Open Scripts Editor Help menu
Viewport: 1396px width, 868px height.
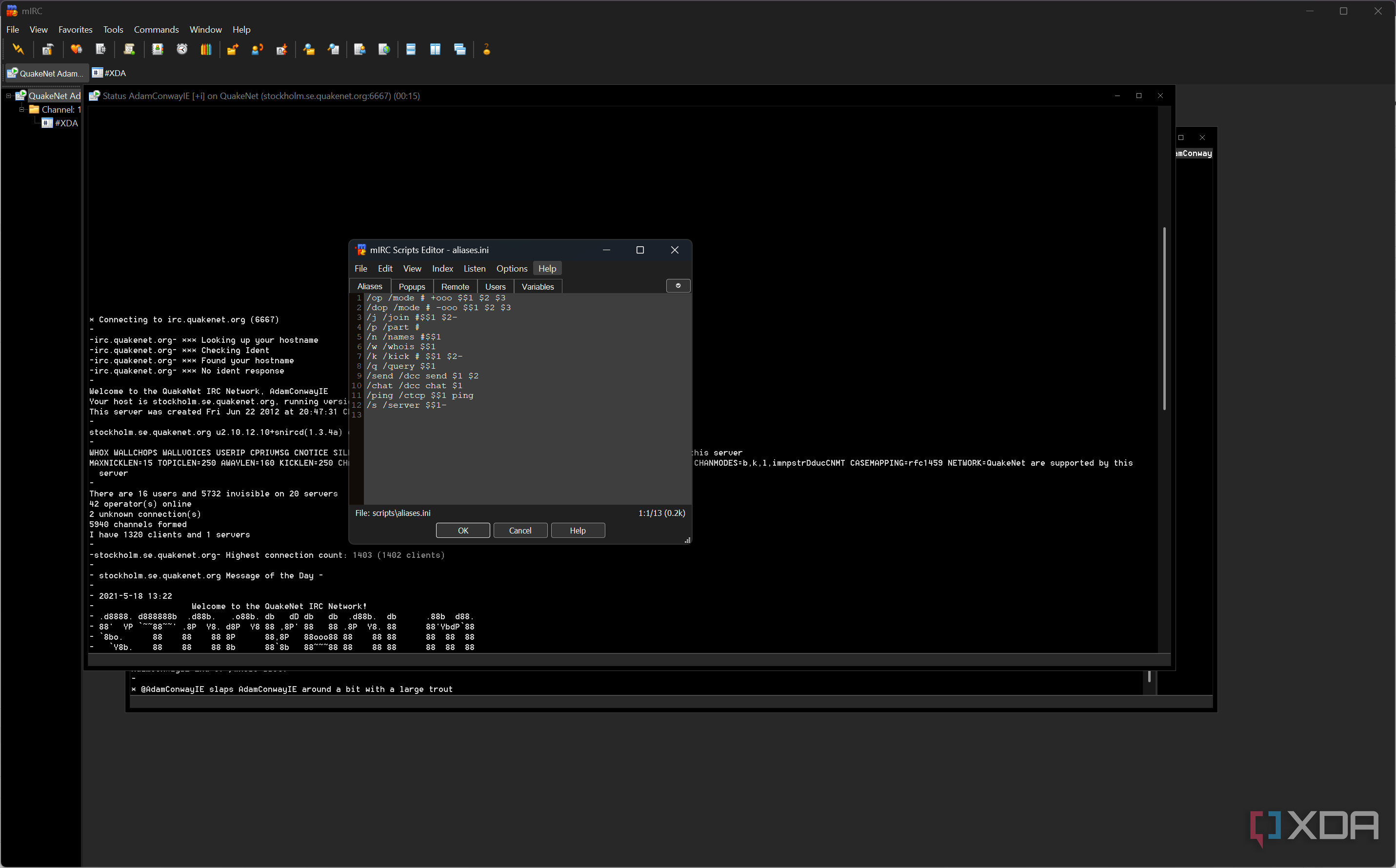tap(547, 269)
